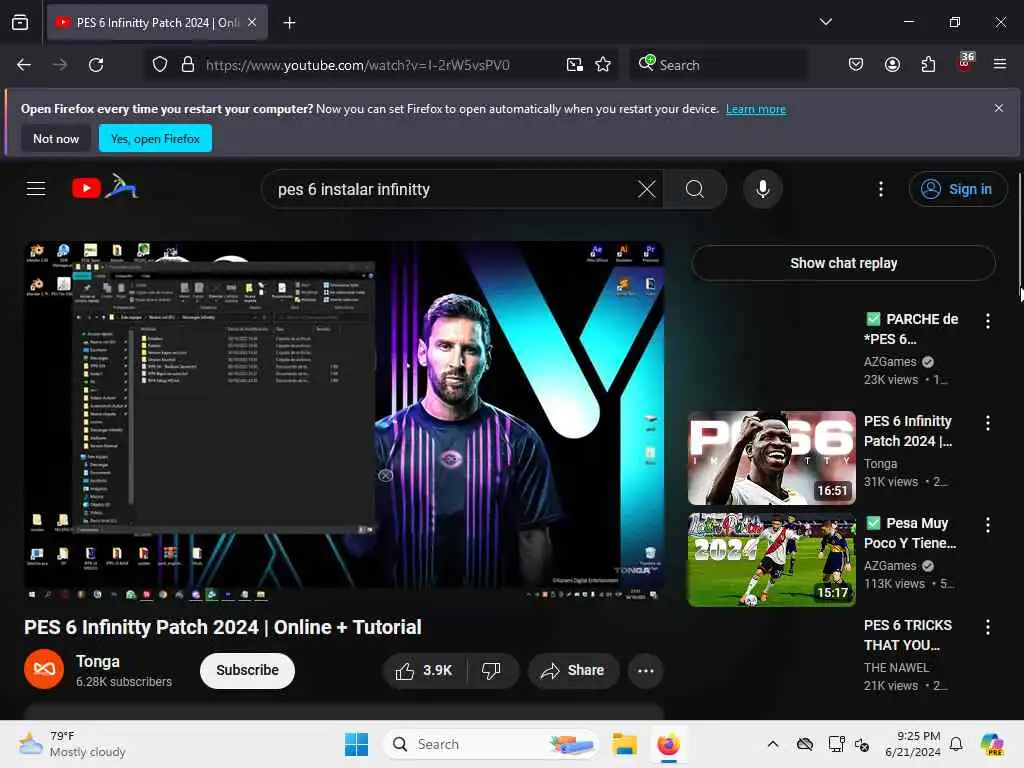Click the Show chat replay button

pos(843,263)
